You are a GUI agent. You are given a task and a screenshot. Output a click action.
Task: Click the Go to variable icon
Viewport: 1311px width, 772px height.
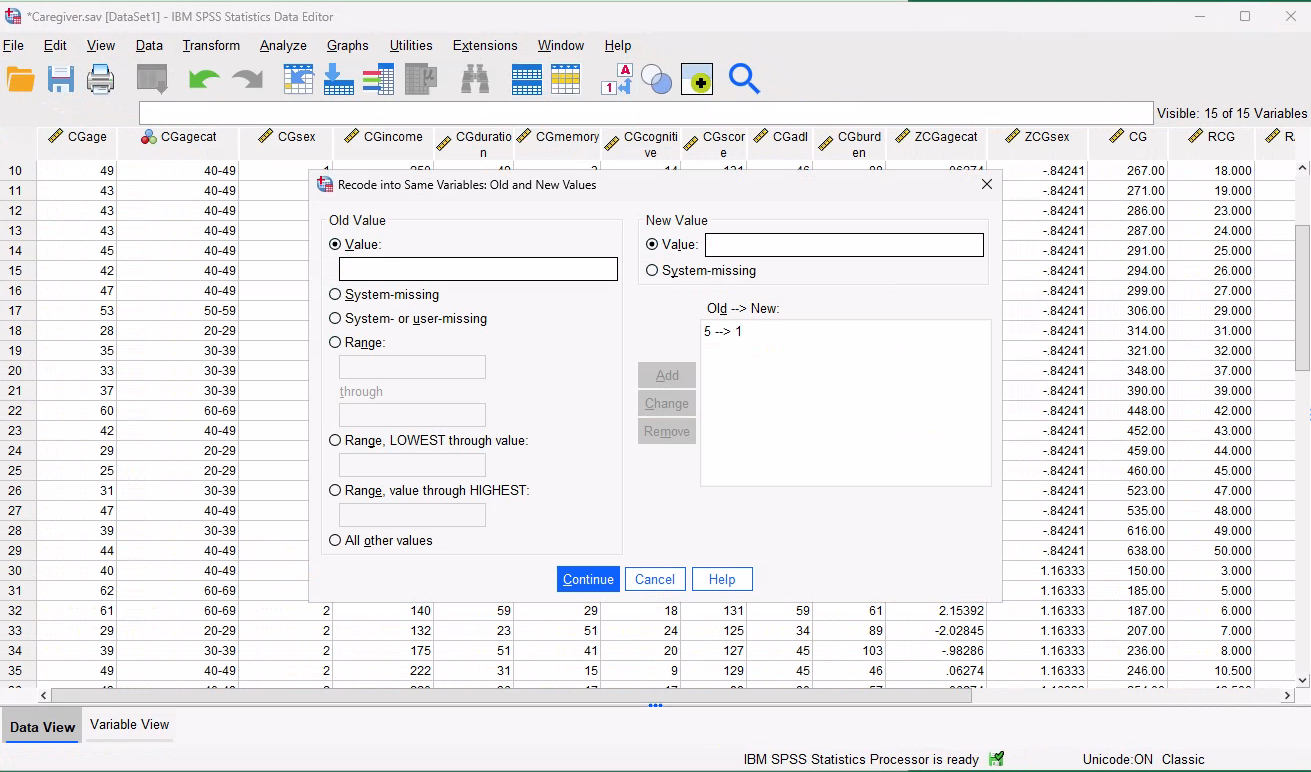[338, 79]
